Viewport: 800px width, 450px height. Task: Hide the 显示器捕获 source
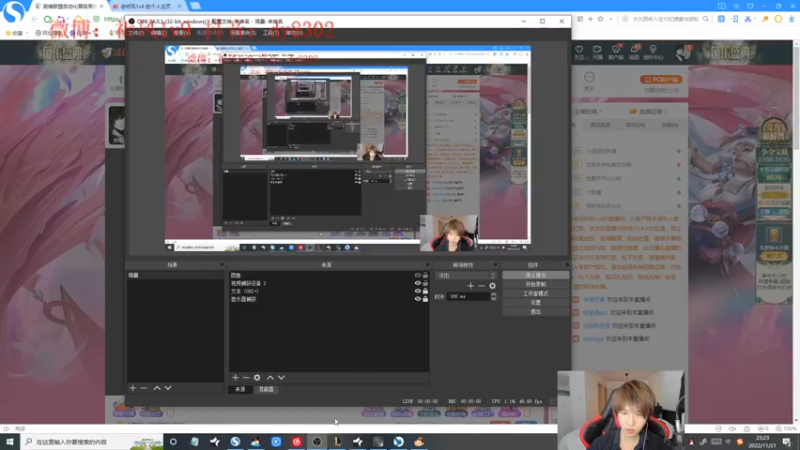[418, 299]
